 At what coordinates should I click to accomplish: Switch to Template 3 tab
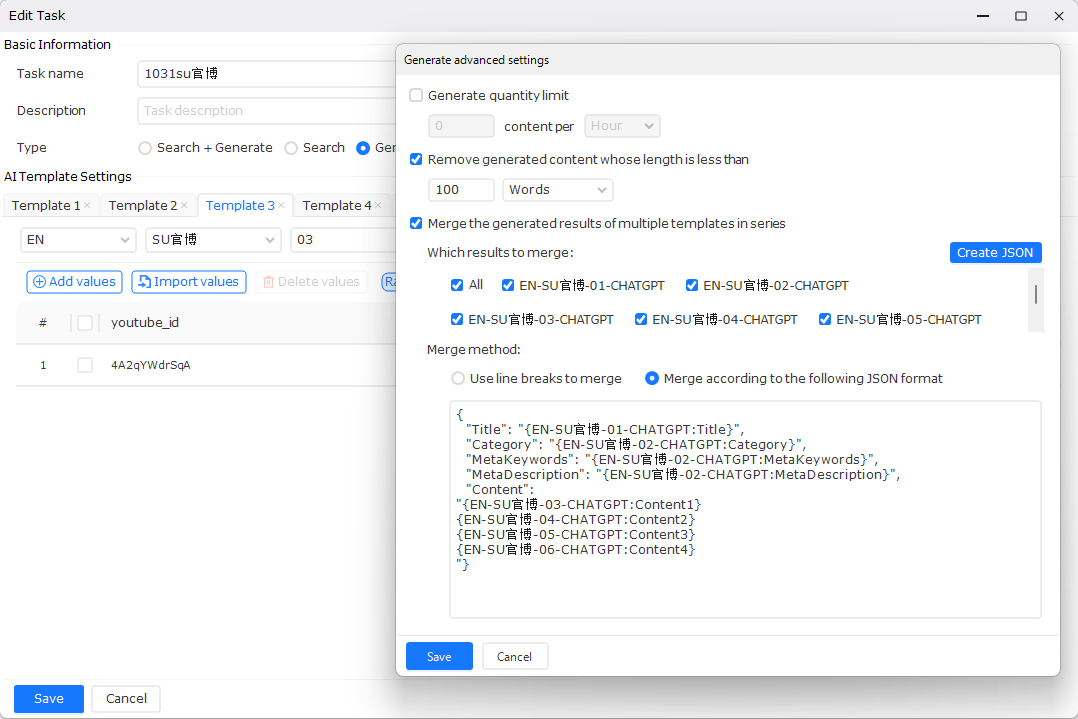pos(240,206)
